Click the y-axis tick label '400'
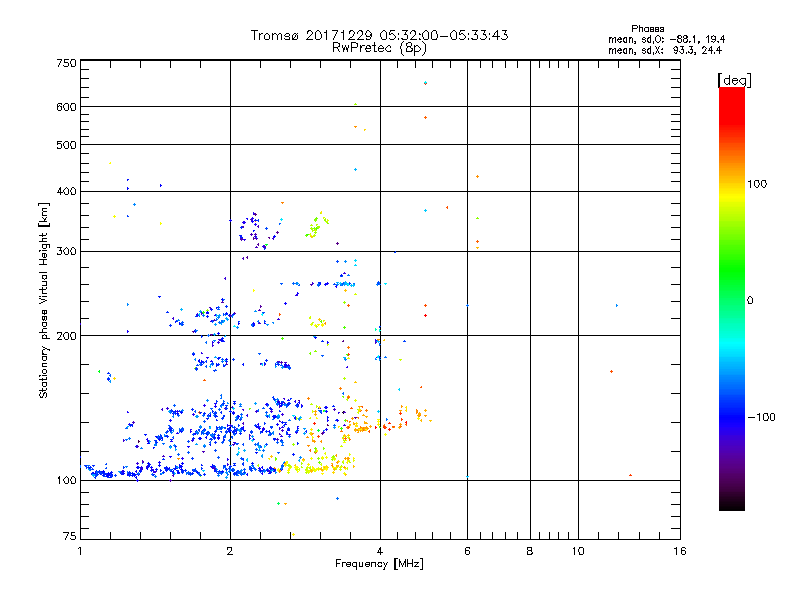This screenshot has width=800, height=600. (66, 192)
